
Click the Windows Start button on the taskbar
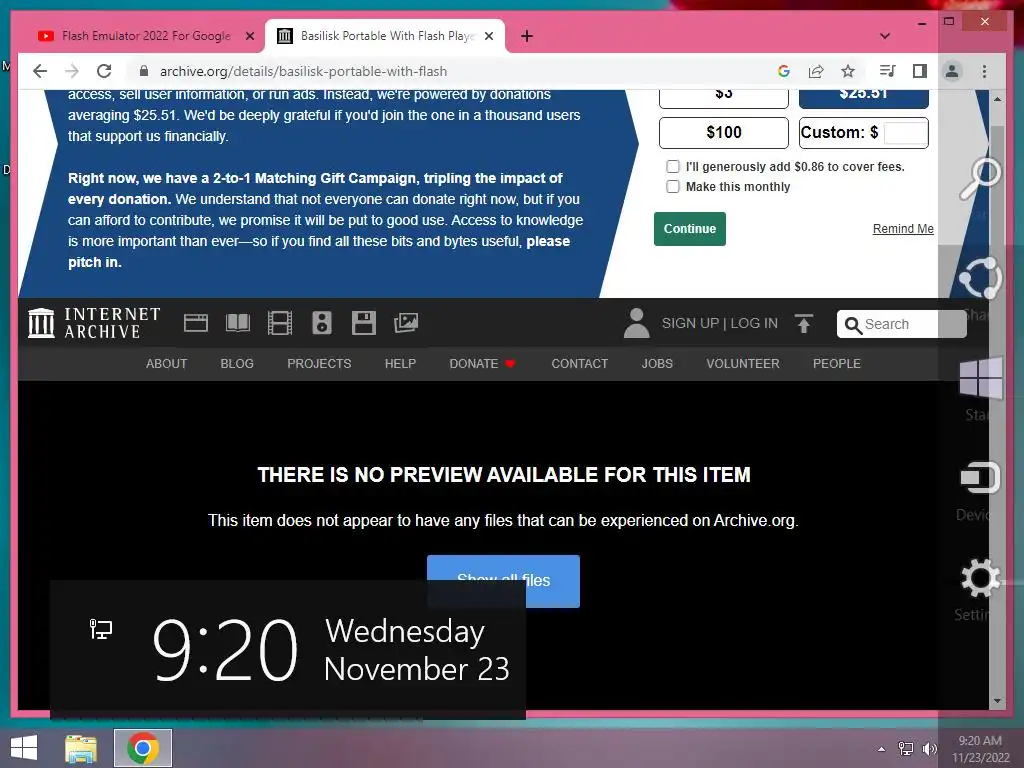pyautogui.click(x=24, y=748)
